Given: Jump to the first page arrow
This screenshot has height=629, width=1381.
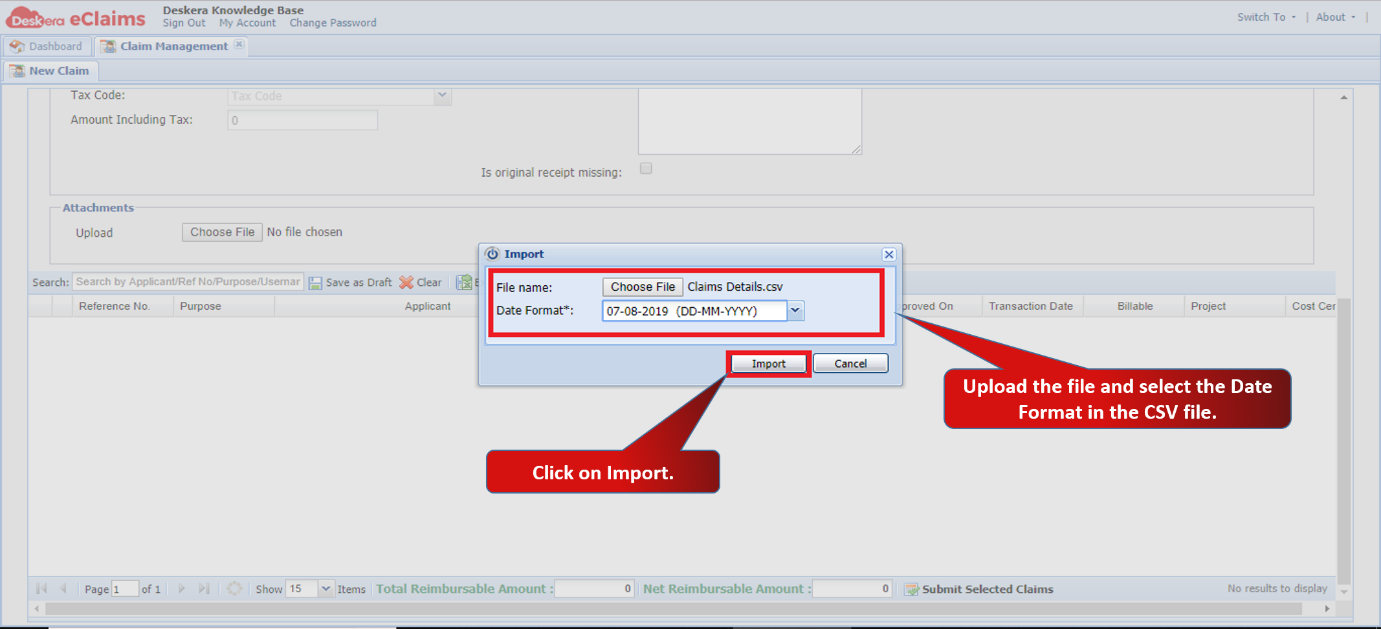Looking at the screenshot, I should point(41,589).
